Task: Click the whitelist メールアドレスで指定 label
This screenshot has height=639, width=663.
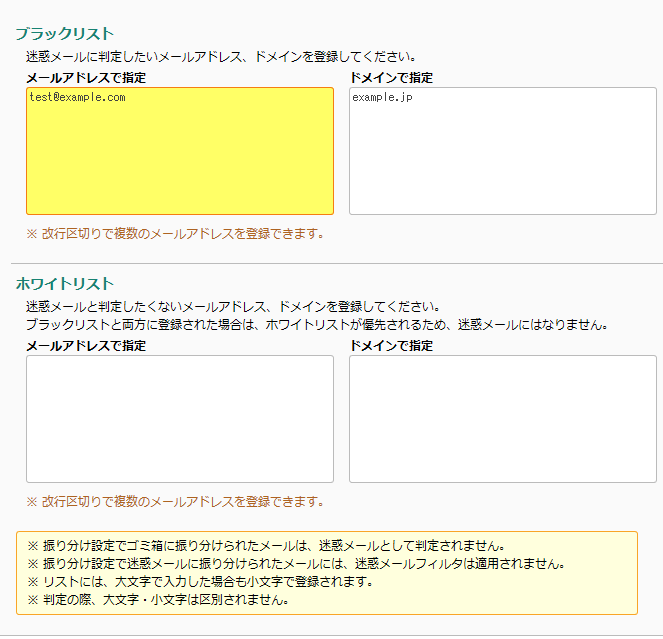Action: [86, 346]
